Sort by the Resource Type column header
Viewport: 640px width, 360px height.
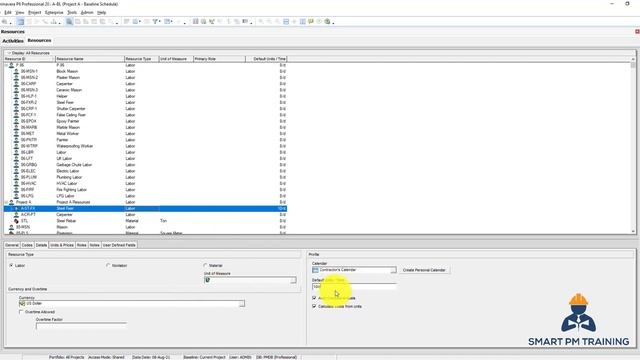(141, 59)
